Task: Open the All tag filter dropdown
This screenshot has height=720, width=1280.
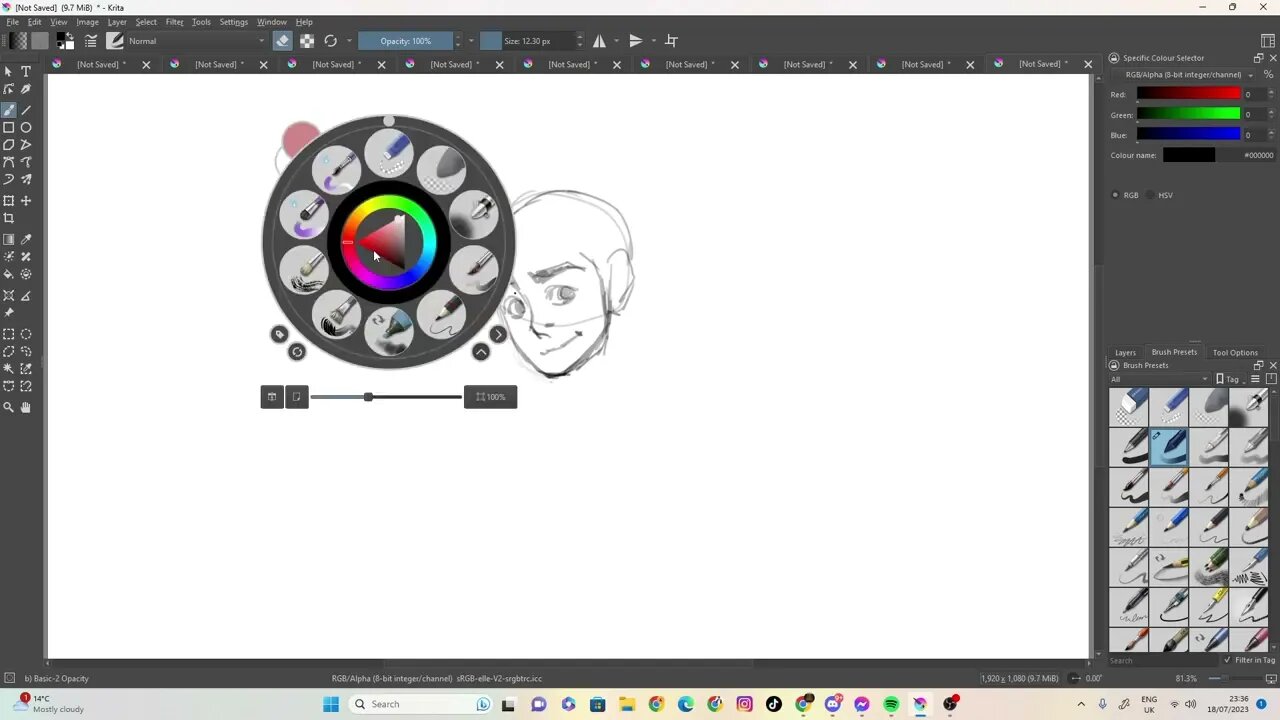Action: point(1160,379)
